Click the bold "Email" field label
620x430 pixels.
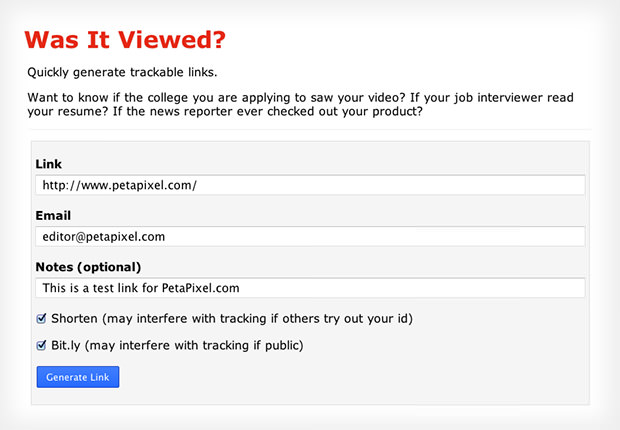(53, 215)
